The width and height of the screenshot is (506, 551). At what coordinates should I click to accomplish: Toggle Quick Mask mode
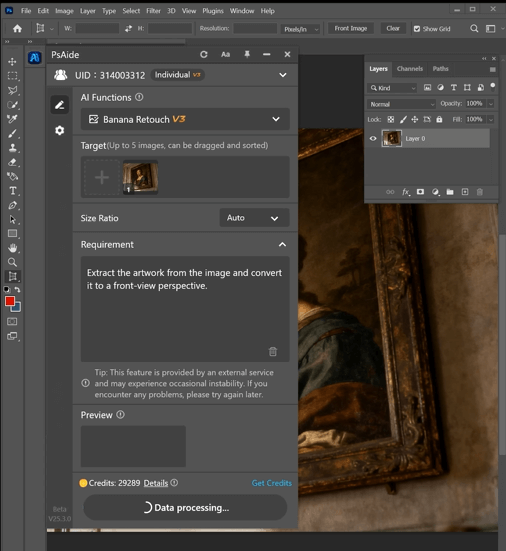(x=12, y=322)
